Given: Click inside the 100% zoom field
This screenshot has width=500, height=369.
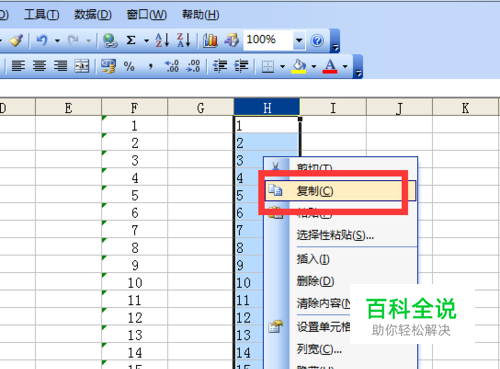Looking at the screenshot, I should pyautogui.click(x=268, y=40).
